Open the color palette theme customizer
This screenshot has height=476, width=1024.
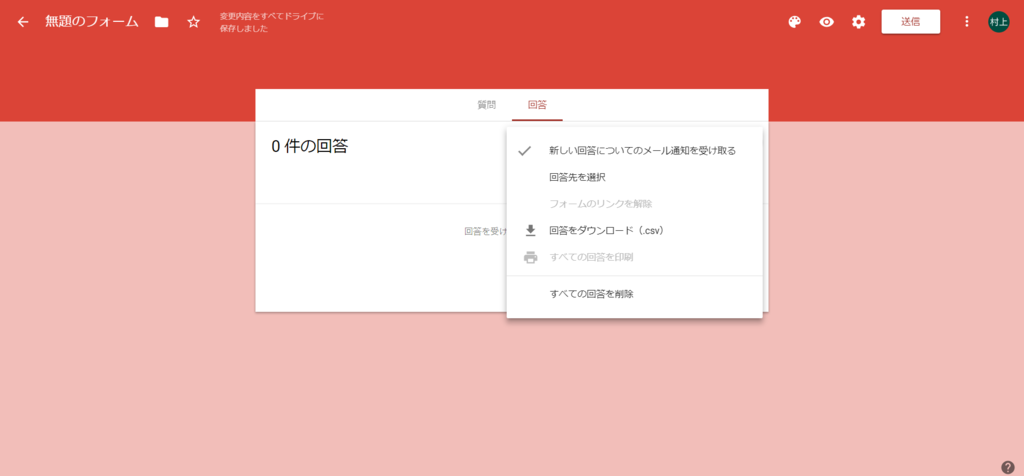coord(794,22)
